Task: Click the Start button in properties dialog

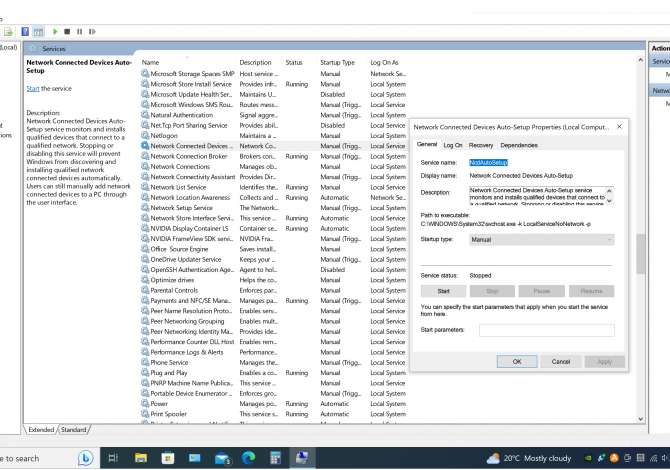Action: 444,291
